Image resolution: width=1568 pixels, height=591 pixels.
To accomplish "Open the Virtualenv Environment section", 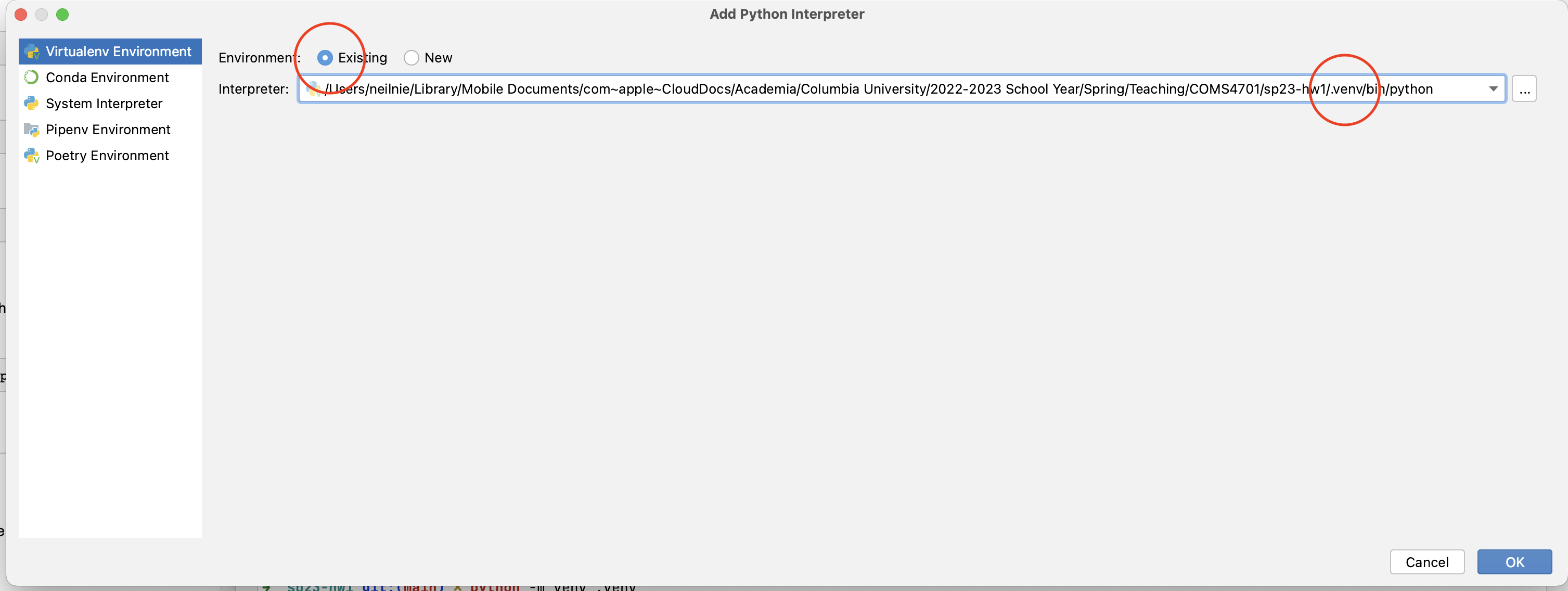I will [x=118, y=52].
